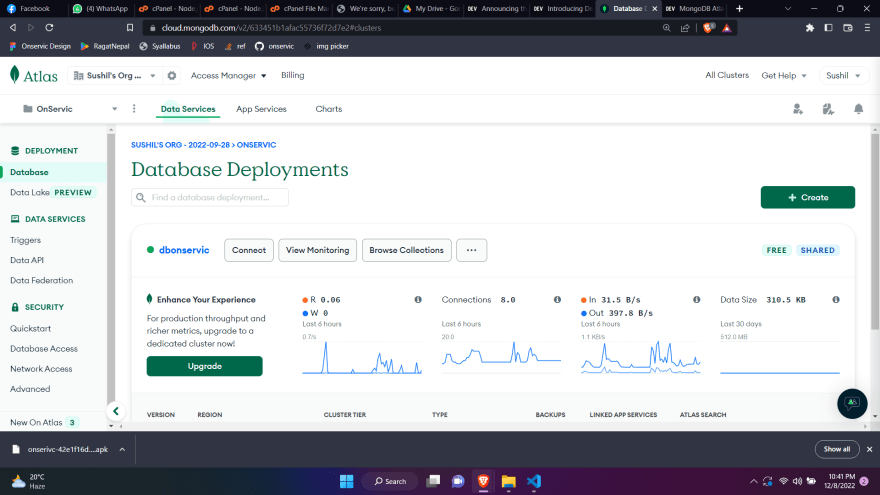Click the share page icon in address bar
The width and height of the screenshot is (880, 495).
pos(685,28)
